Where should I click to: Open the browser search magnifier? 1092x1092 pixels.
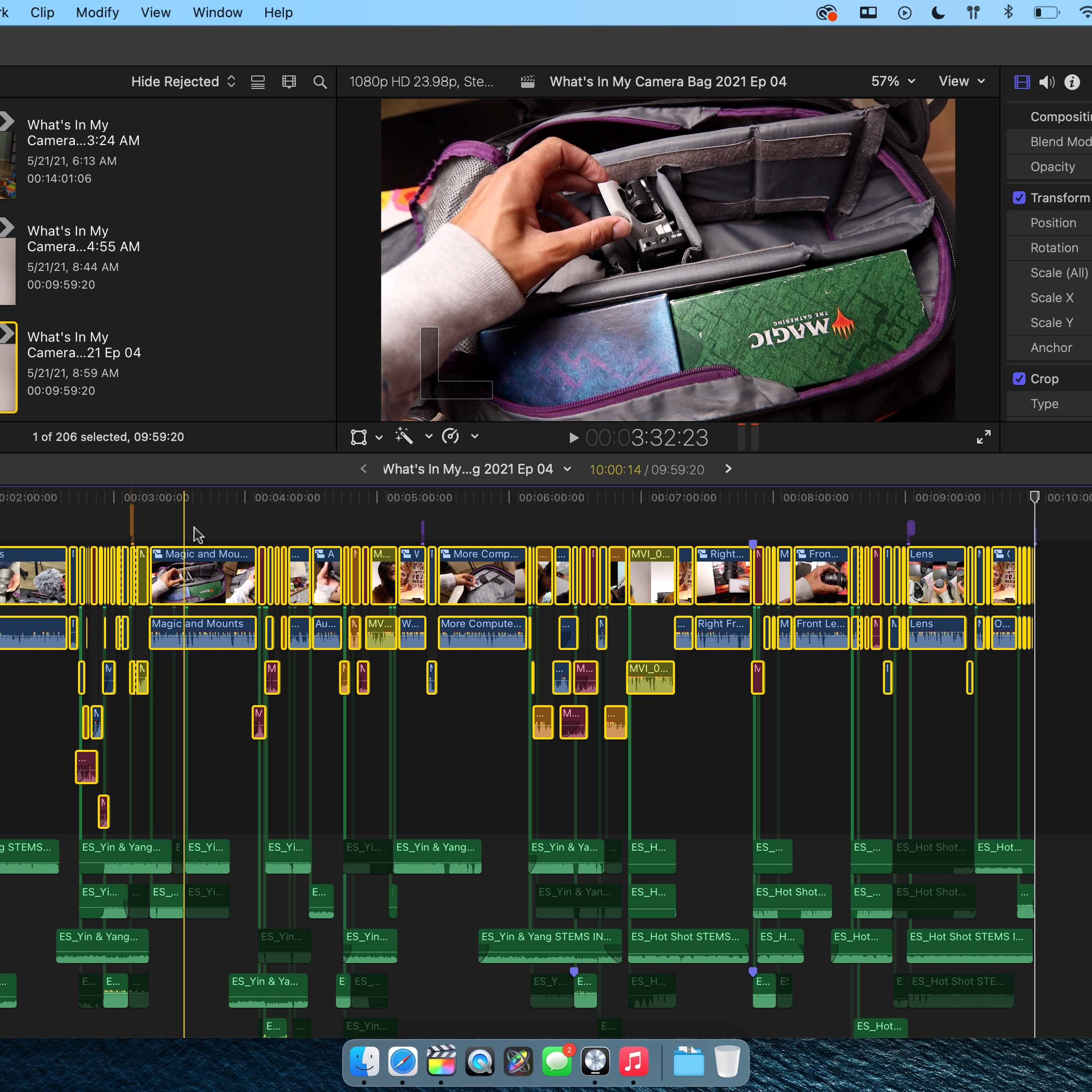coord(320,82)
